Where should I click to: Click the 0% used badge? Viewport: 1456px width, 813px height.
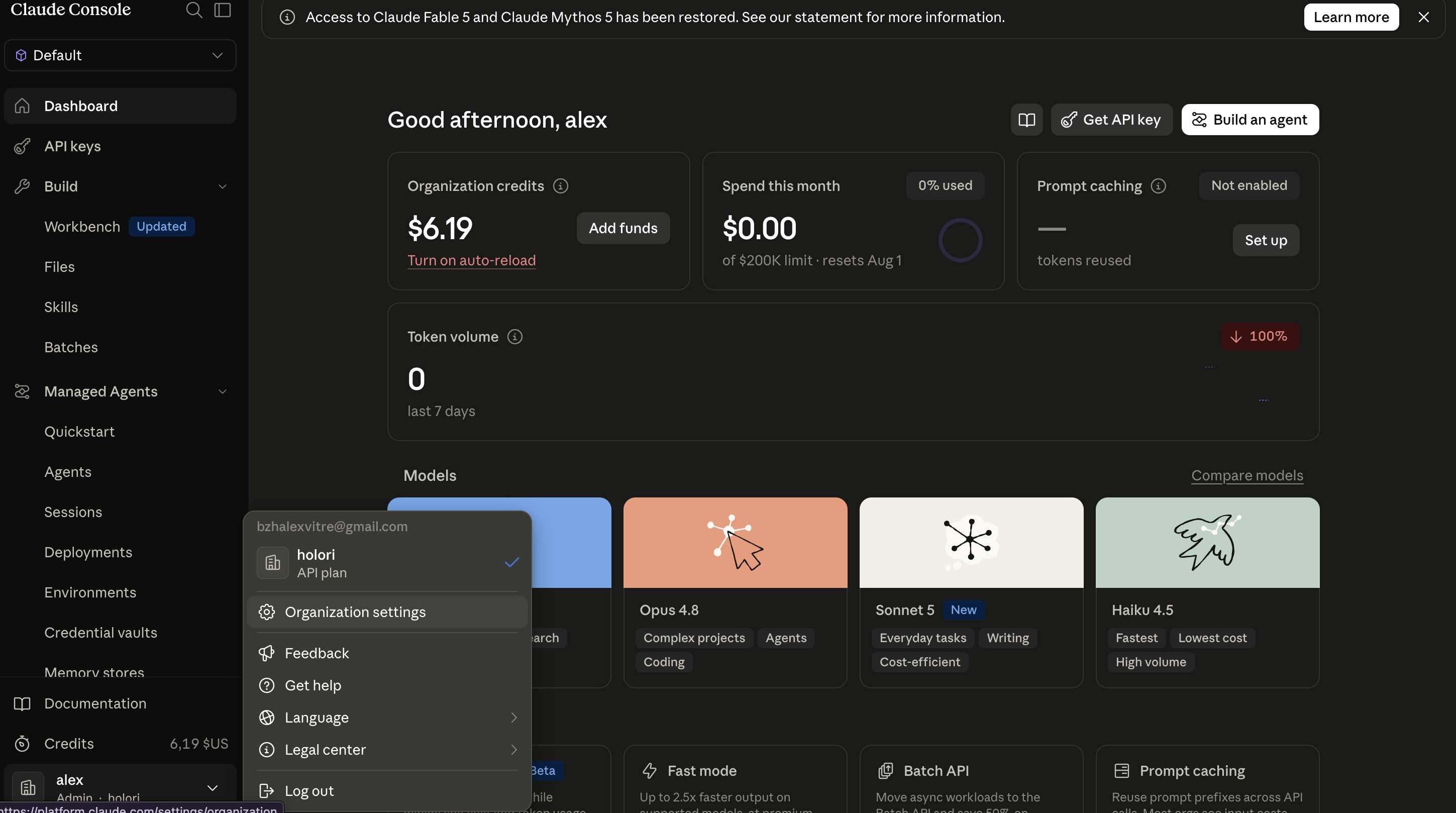click(945, 185)
